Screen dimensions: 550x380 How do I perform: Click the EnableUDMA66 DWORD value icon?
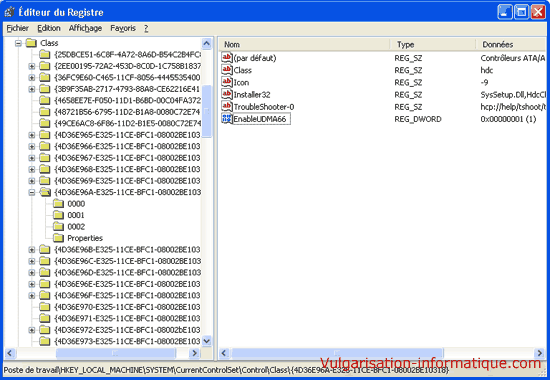227,119
